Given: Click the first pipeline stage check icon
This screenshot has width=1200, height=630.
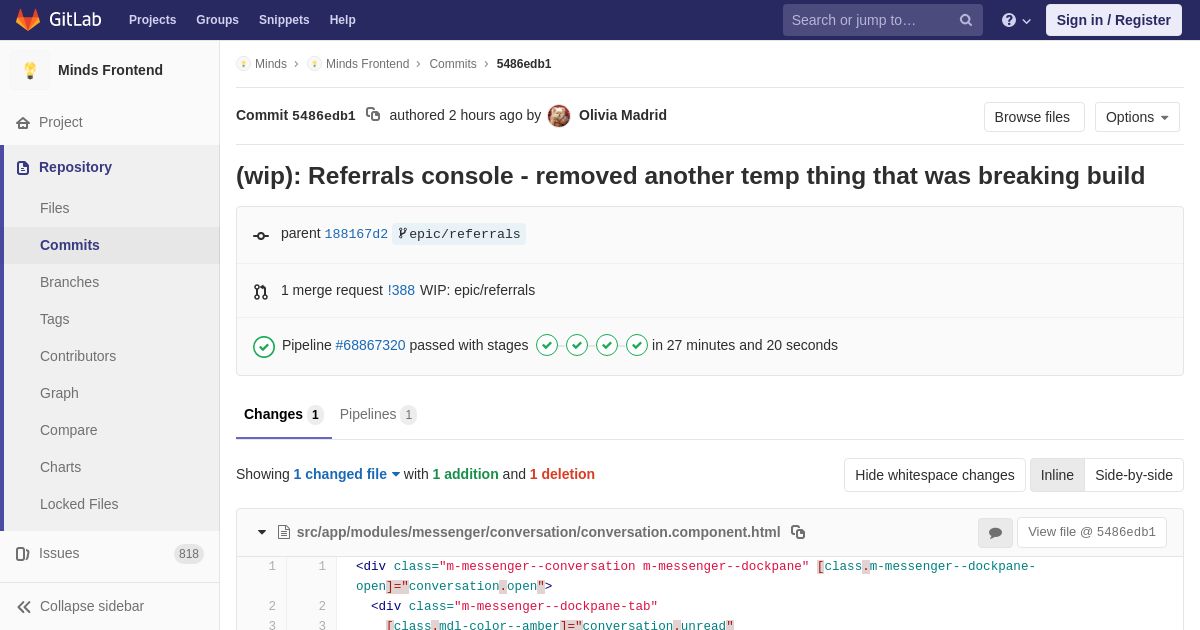Looking at the screenshot, I should (x=547, y=345).
